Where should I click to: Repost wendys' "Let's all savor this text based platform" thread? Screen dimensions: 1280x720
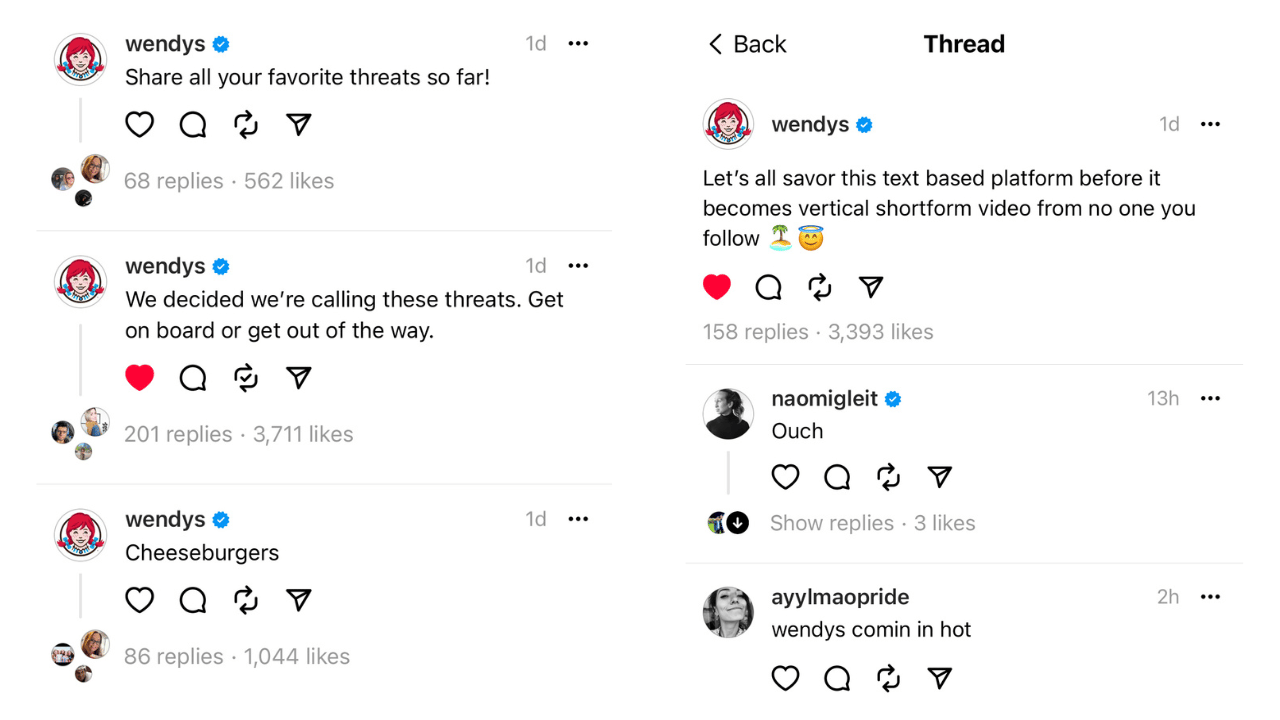(x=819, y=287)
